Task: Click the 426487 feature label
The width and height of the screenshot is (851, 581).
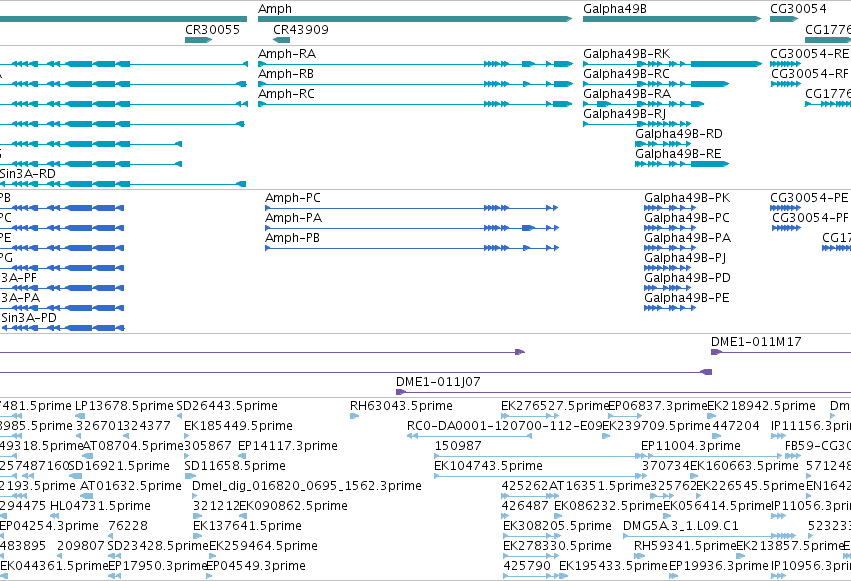Action: pyautogui.click(x=525, y=506)
